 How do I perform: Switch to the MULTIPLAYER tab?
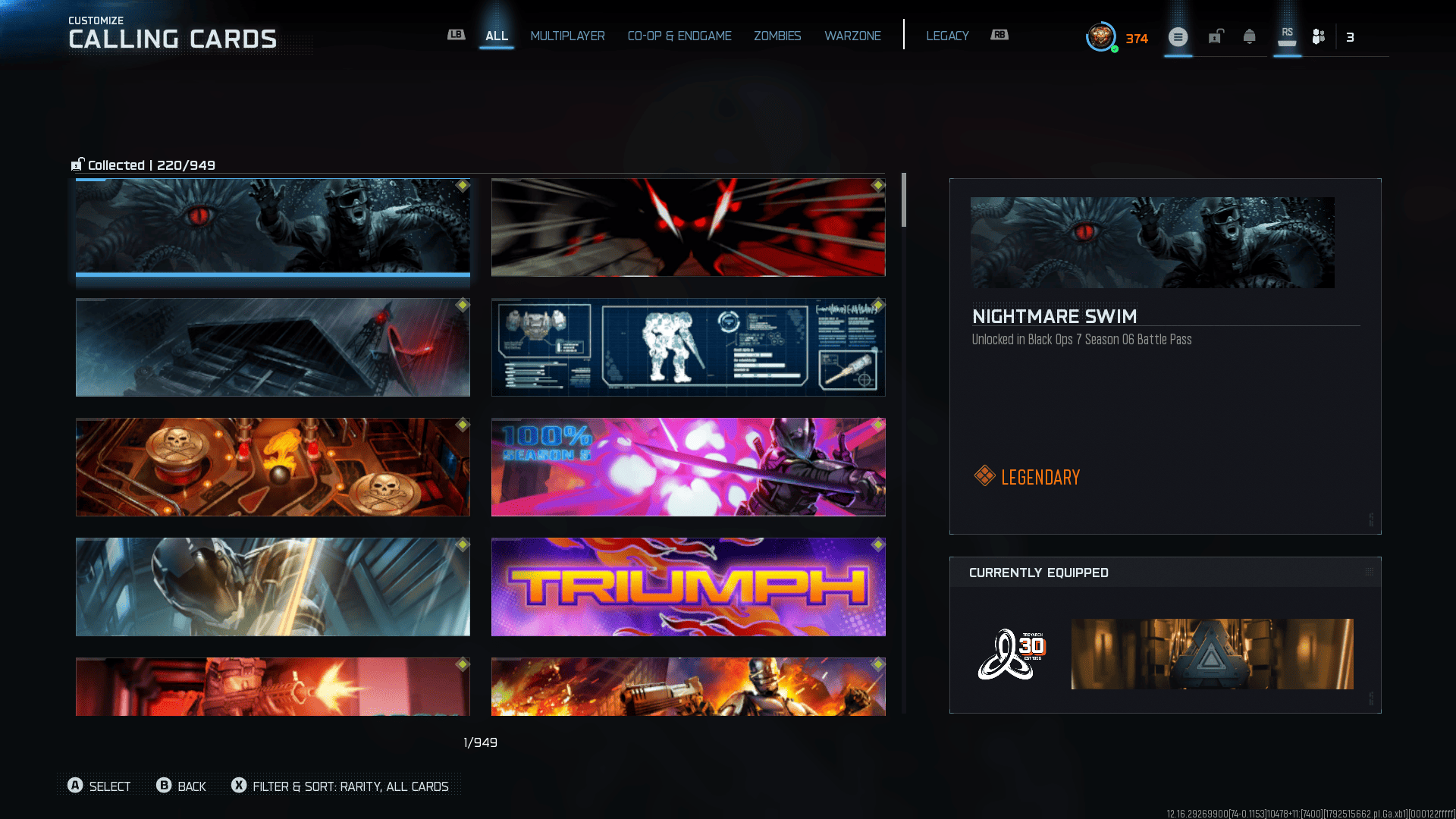[x=567, y=36]
